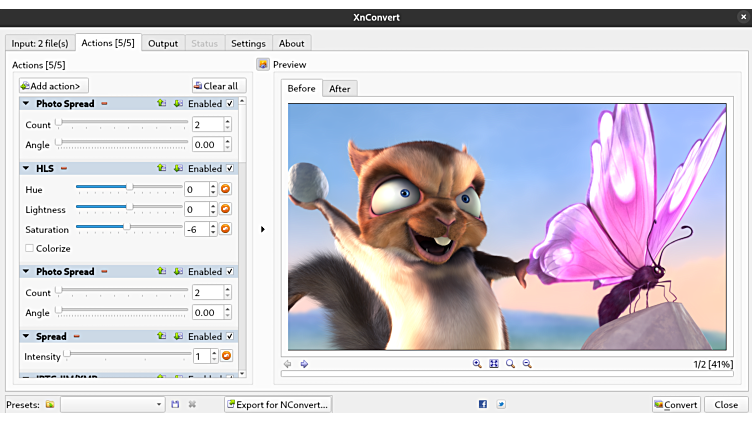Open the presets folder icon

point(50,404)
